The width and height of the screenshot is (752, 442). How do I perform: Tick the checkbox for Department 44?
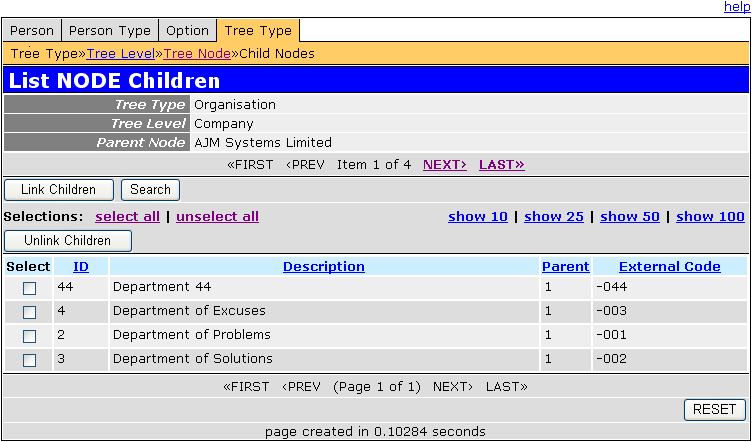pyautogui.click(x=29, y=288)
